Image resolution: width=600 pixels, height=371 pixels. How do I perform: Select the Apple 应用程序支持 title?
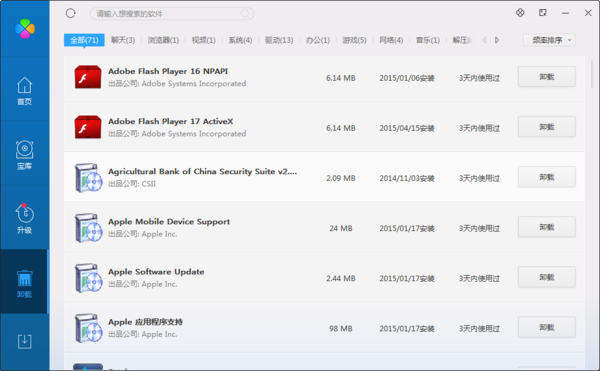coord(145,322)
